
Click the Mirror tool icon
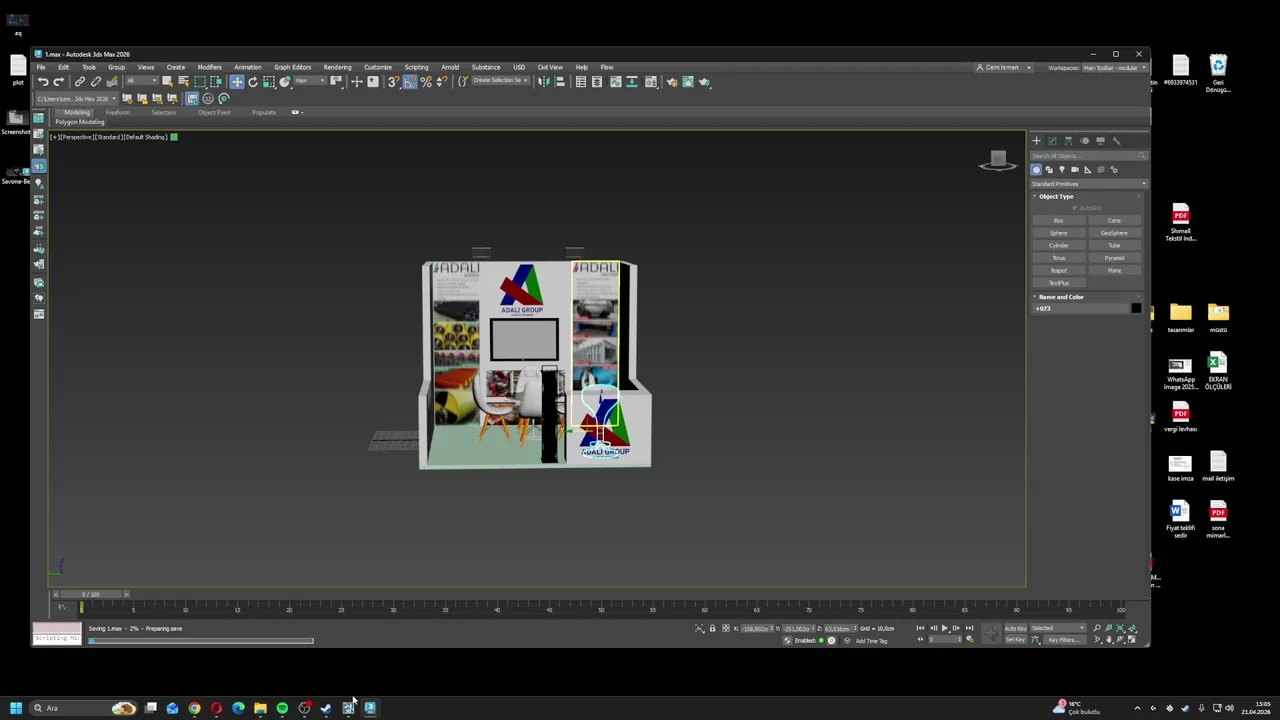543,82
